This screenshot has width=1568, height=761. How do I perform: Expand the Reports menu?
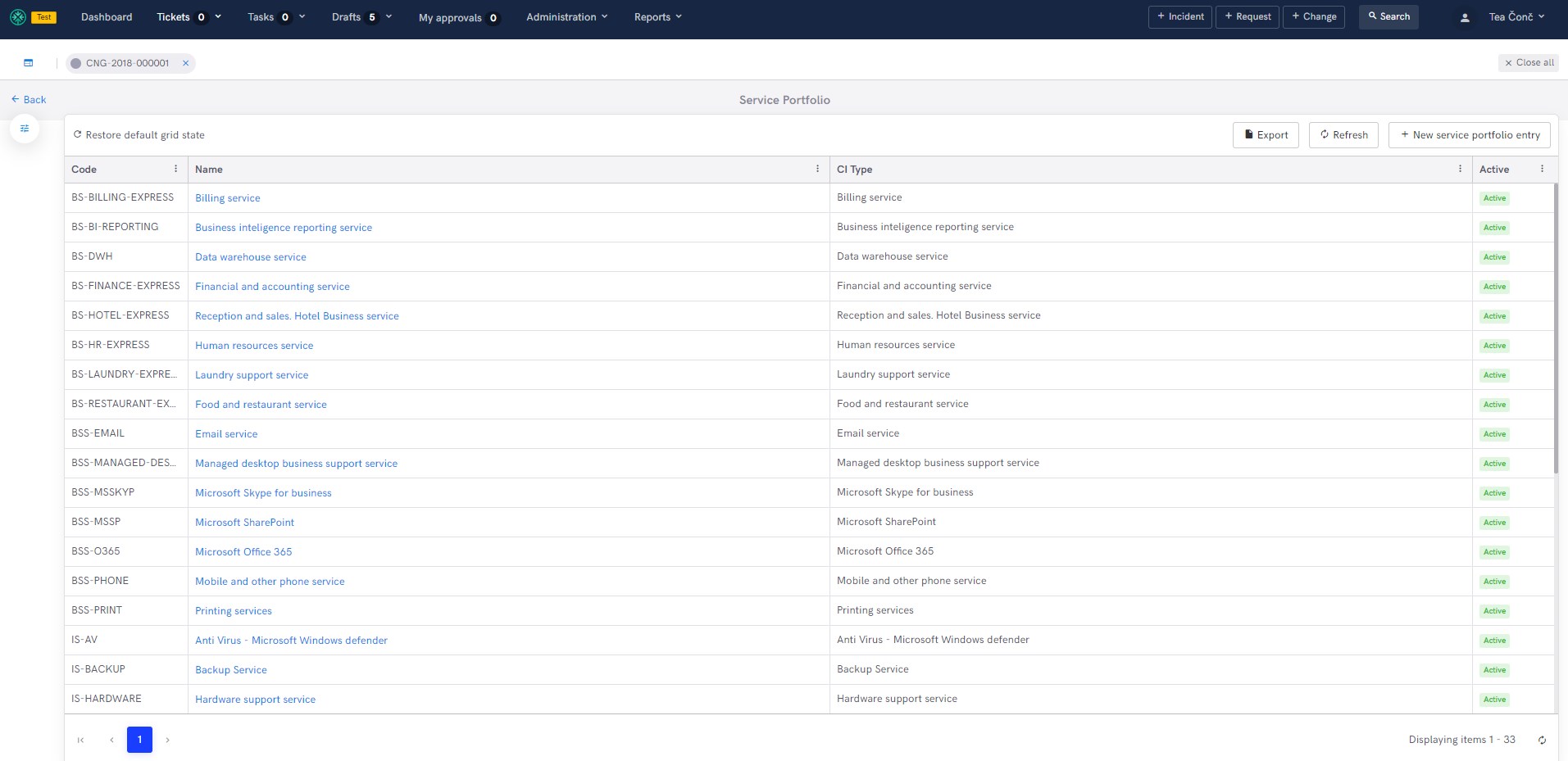pos(658,17)
